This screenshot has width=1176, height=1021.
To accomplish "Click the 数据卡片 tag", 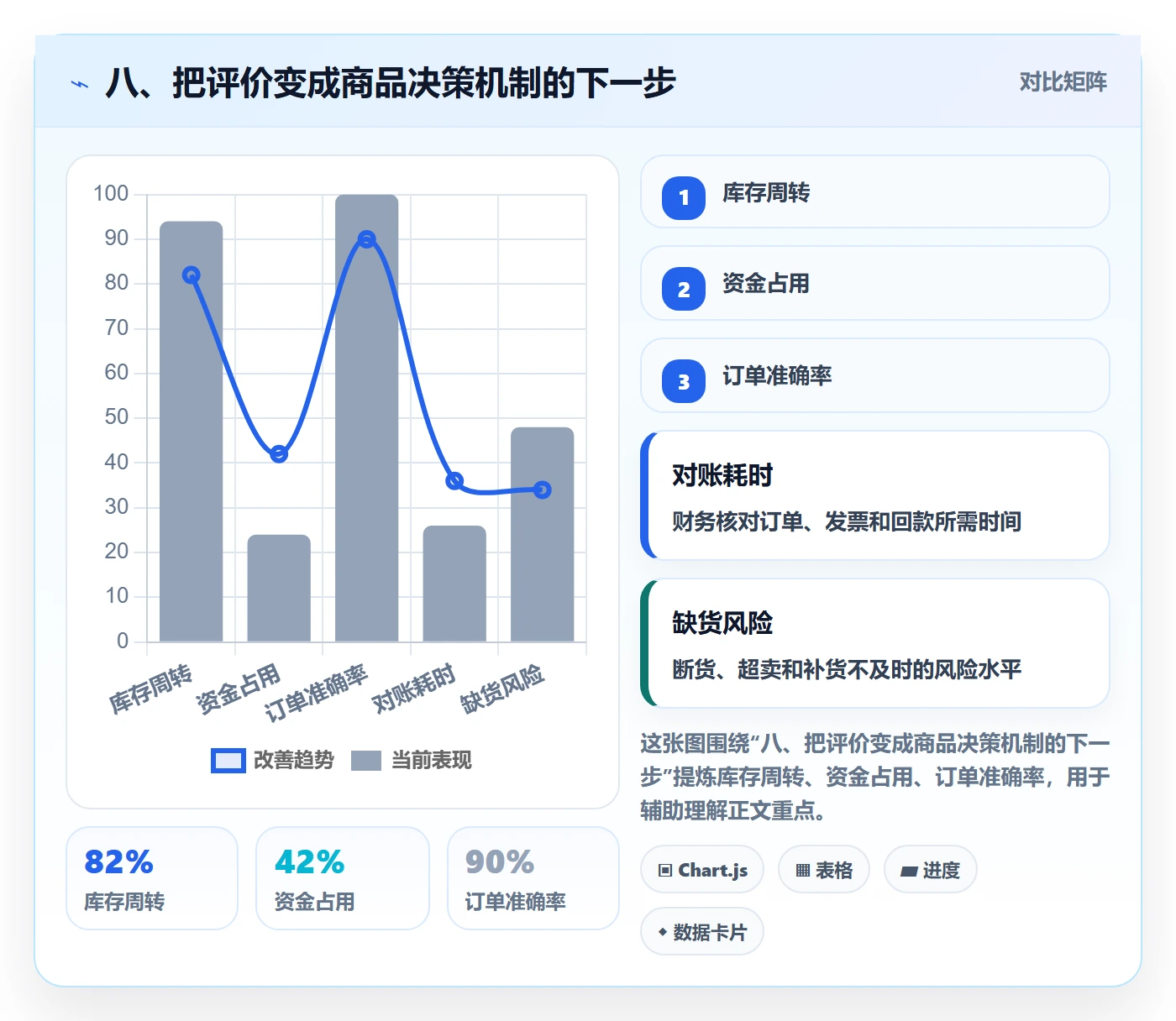I will point(702,932).
